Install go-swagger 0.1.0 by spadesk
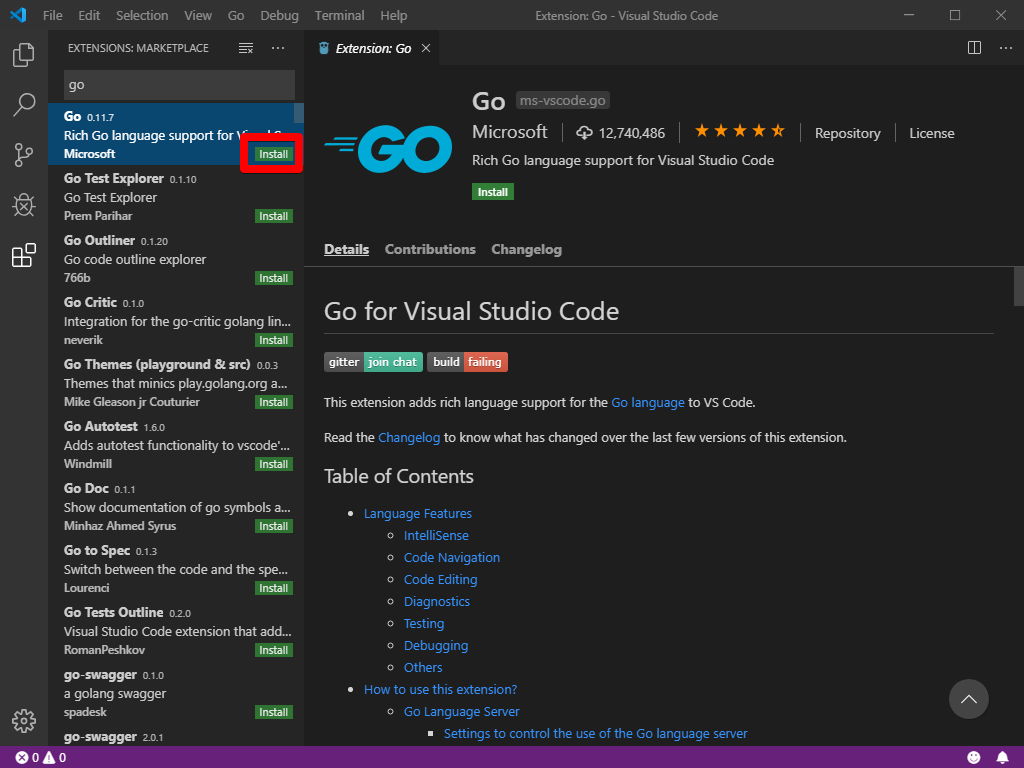1024x768 pixels. point(274,712)
